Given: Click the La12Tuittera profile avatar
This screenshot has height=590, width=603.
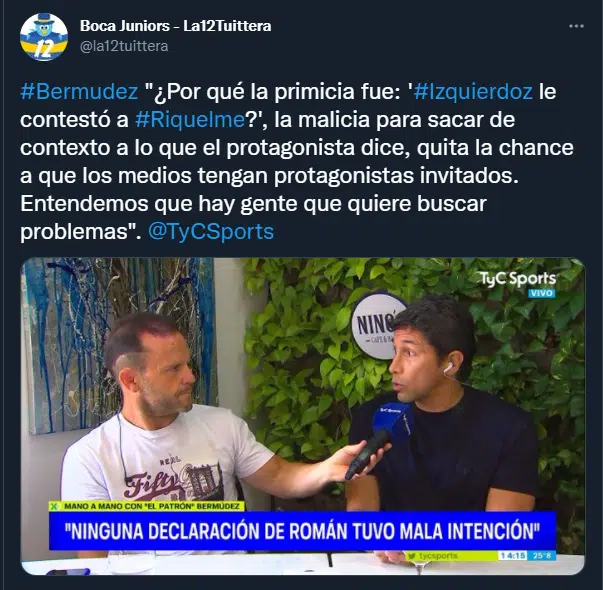Looking at the screenshot, I should (44, 37).
